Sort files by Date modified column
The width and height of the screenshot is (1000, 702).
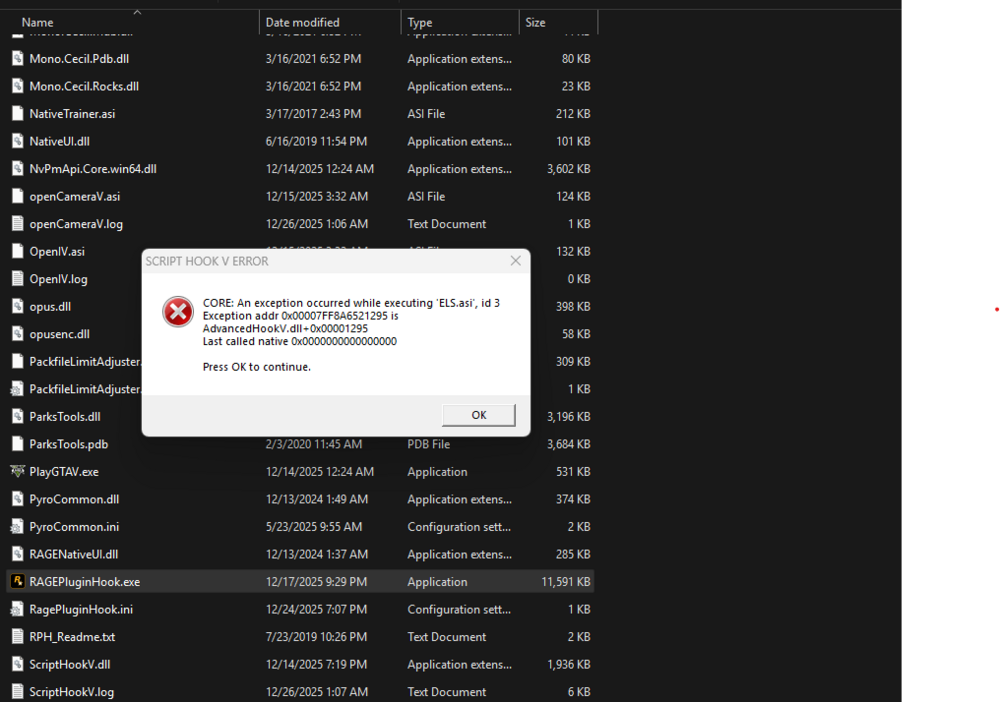coord(300,22)
